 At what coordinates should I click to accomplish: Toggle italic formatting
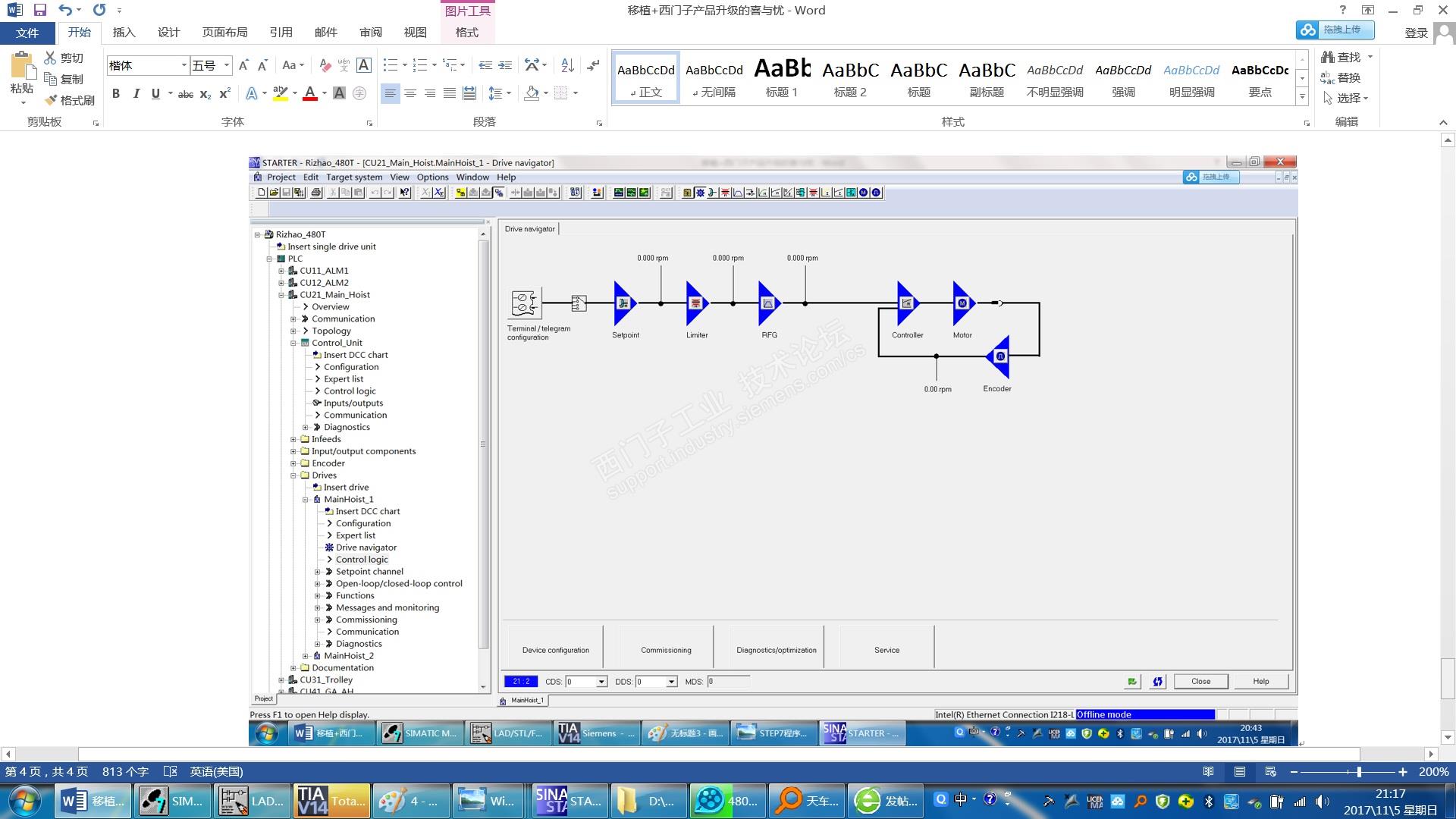coord(136,93)
